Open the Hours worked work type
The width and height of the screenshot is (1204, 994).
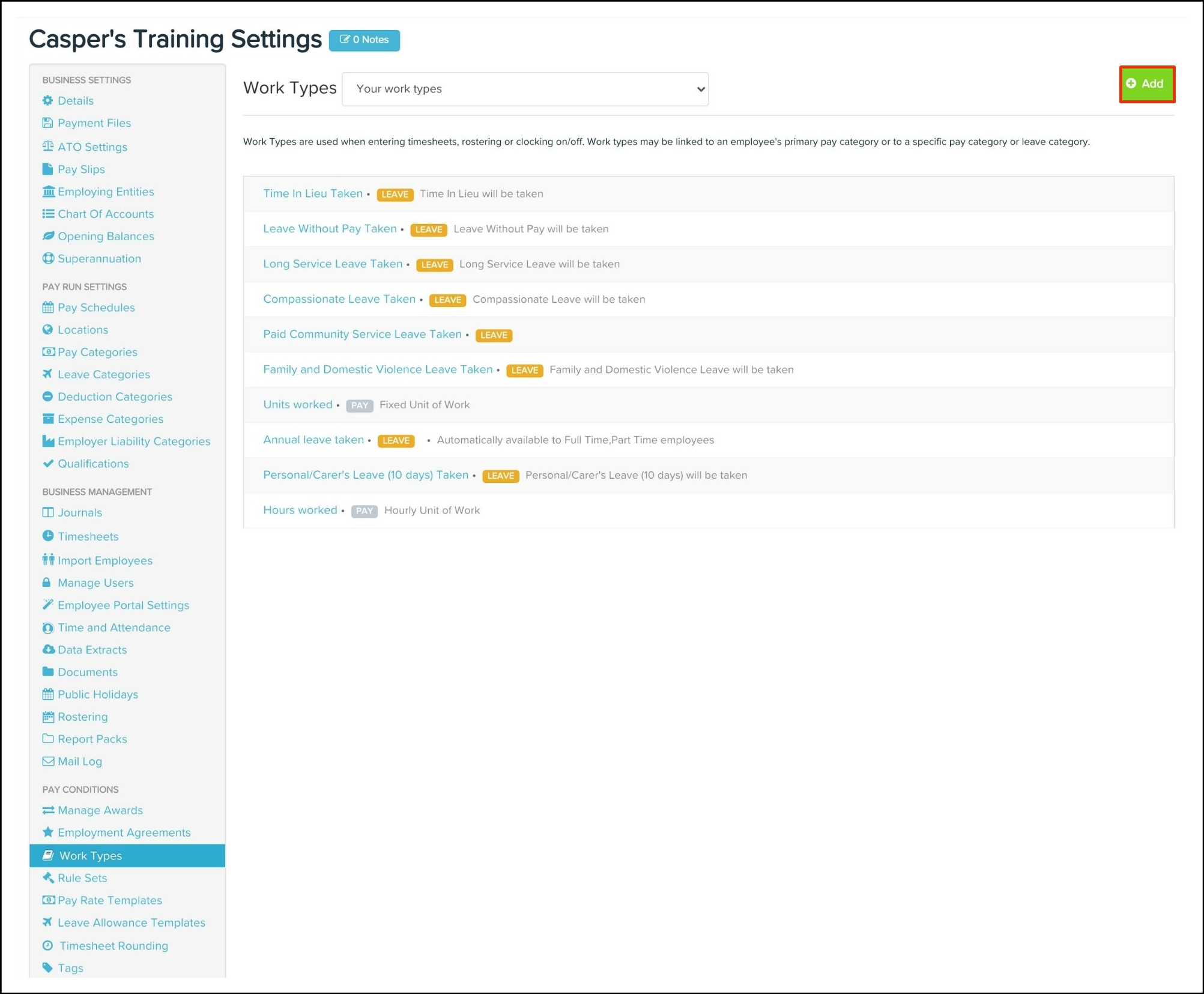click(x=300, y=510)
